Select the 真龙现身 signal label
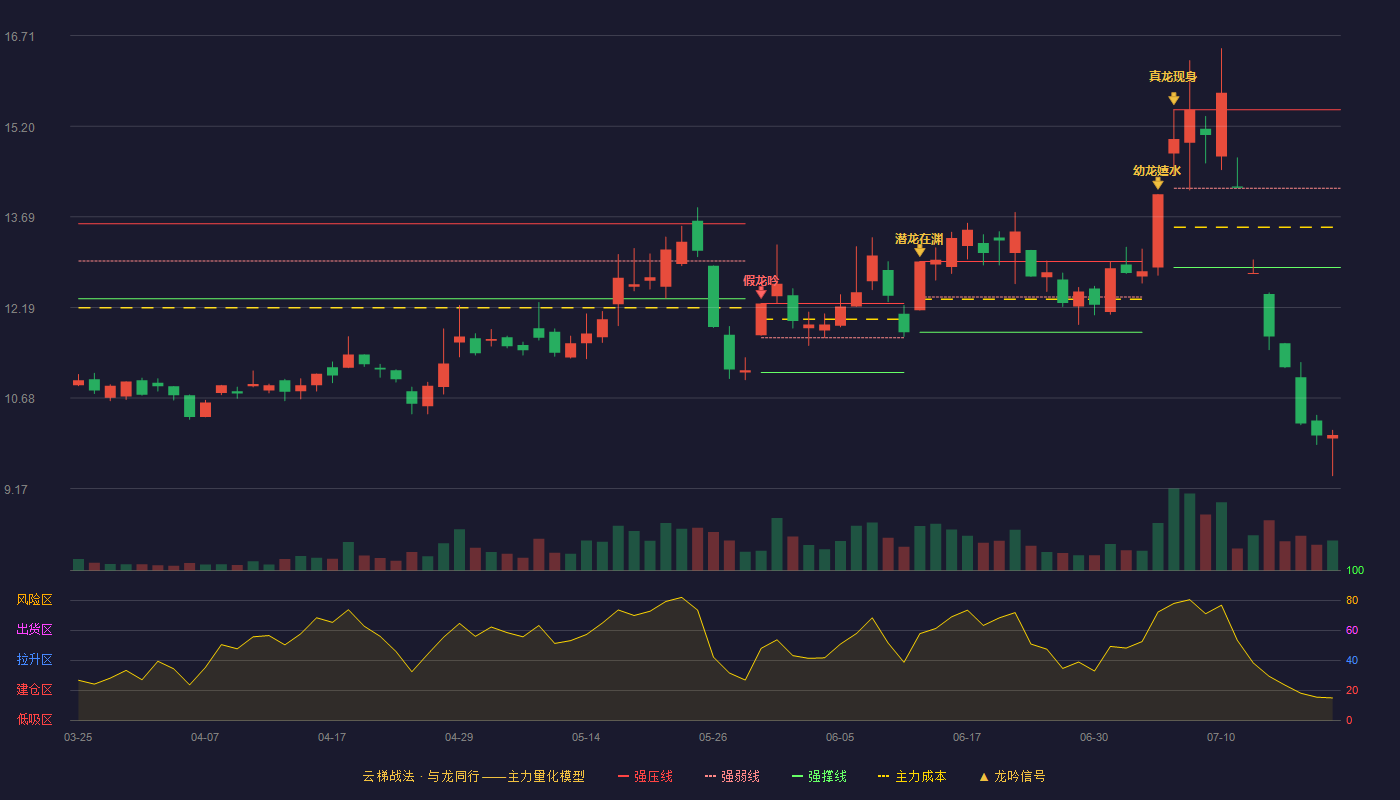 [1173, 77]
